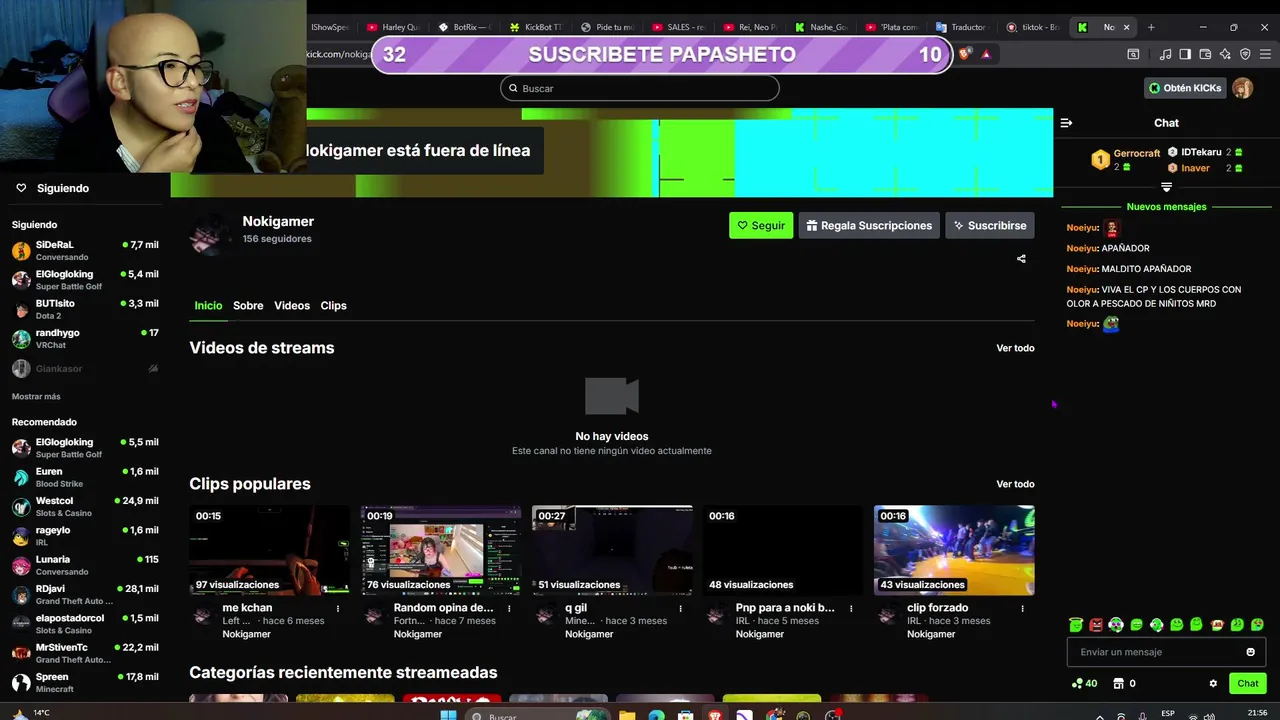Switch to the tiktok browser tab
The image size is (1280, 720).
[1033, 27]
